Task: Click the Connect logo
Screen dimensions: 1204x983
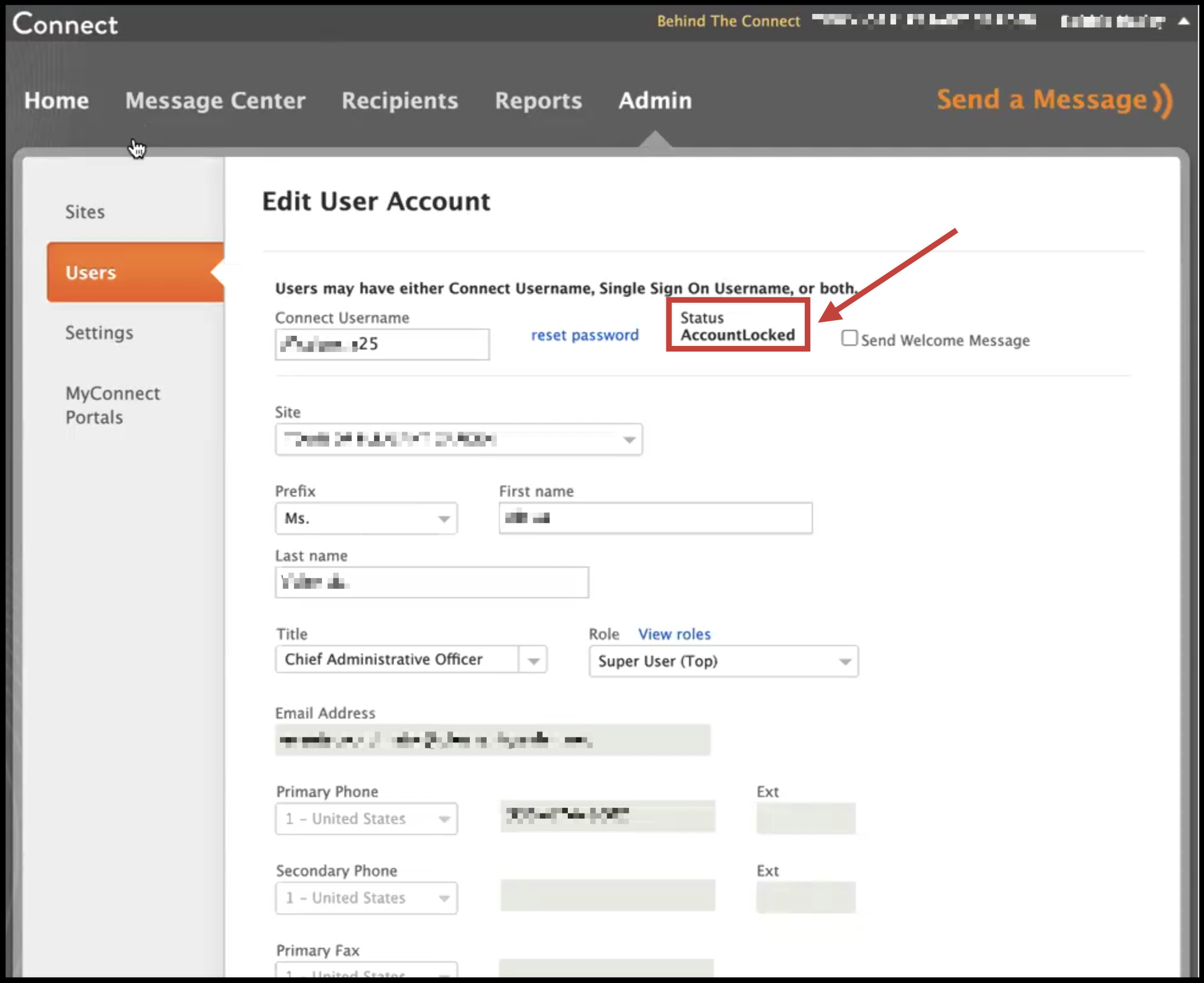Action: 65,24
